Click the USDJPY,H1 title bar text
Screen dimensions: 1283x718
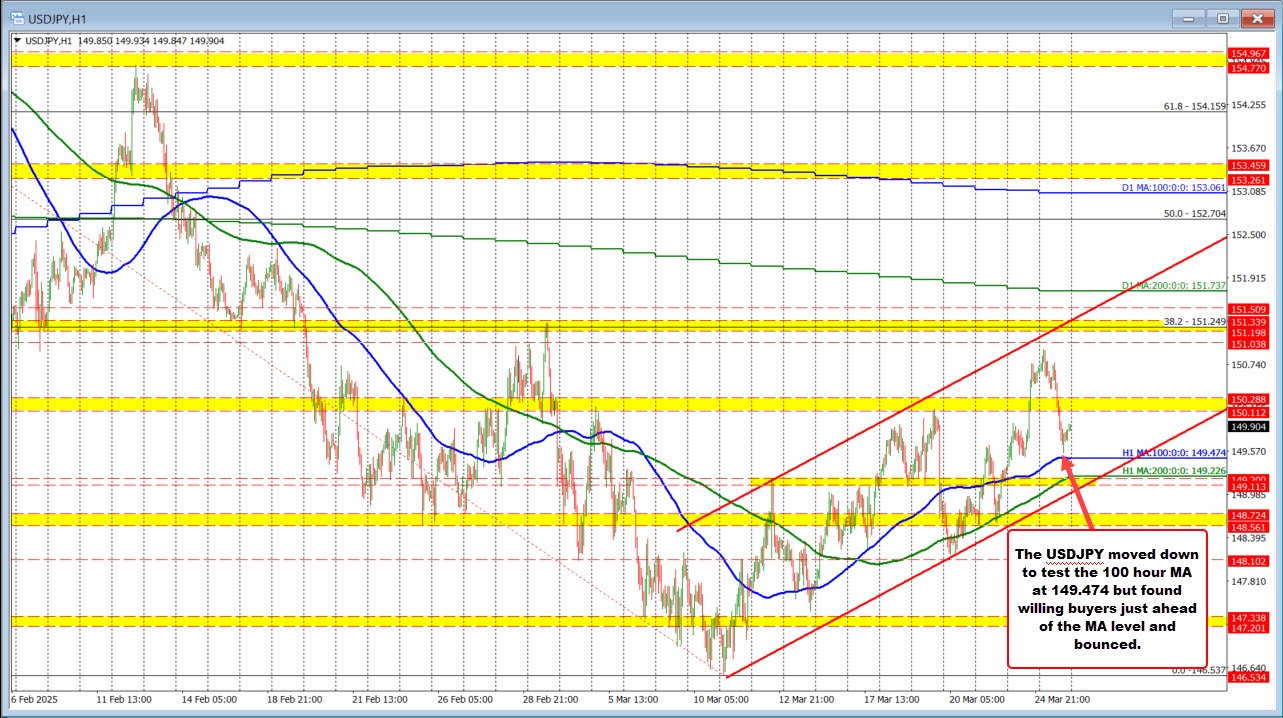[57, 17]
